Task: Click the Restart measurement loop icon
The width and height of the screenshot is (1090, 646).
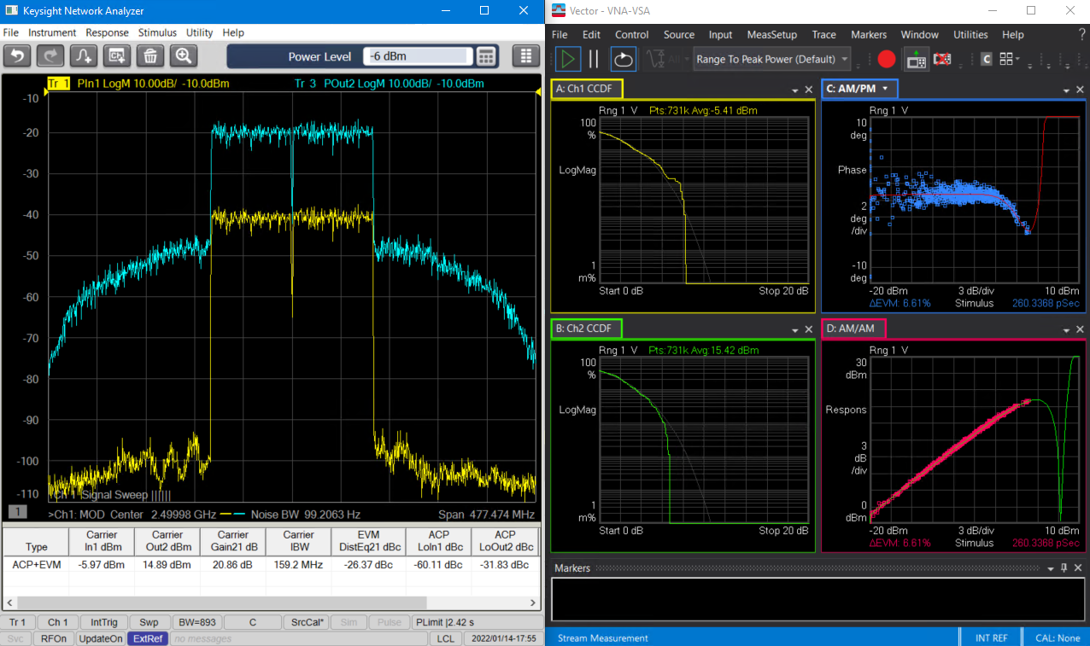Action: pos(623,59)
